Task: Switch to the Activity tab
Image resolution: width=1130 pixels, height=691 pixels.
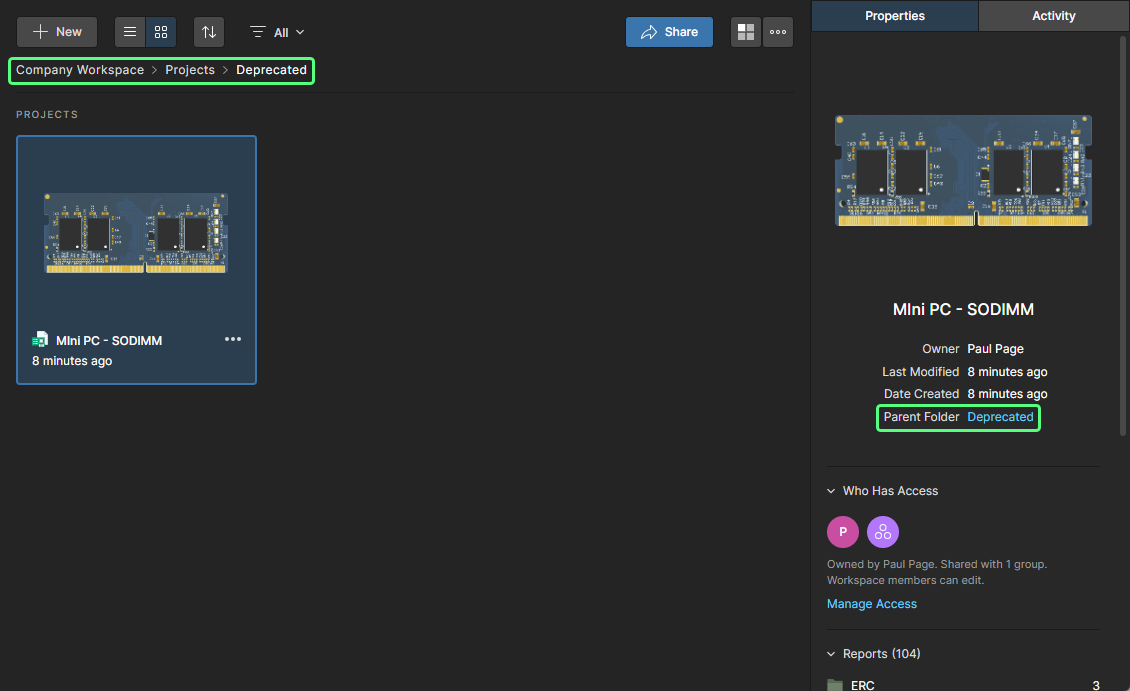Action: point(1053,16)
